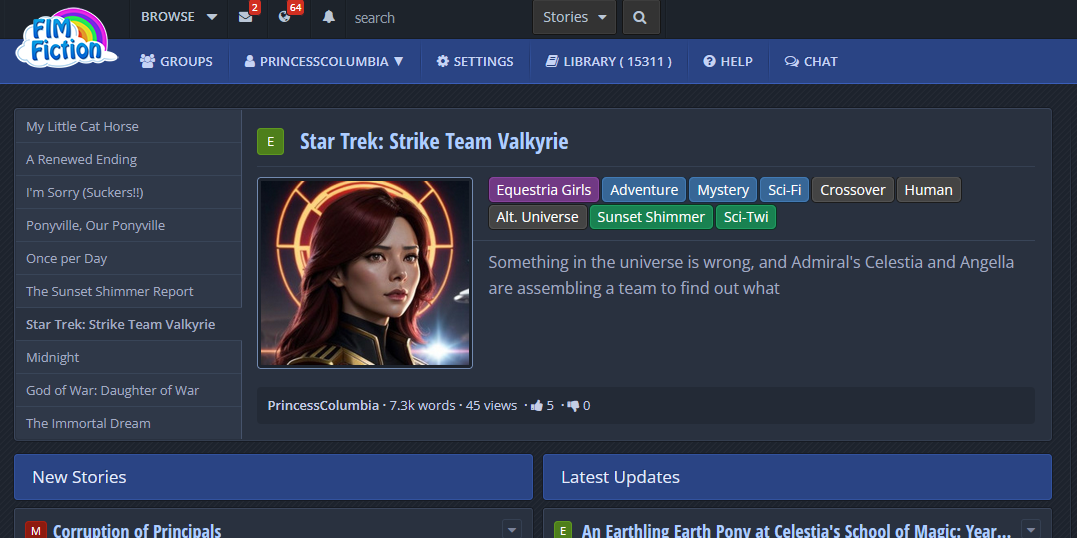Click the Equestria Girls tag
Image resolution: width=1077 pixels, height=538 pixels.
click(543, 190)
